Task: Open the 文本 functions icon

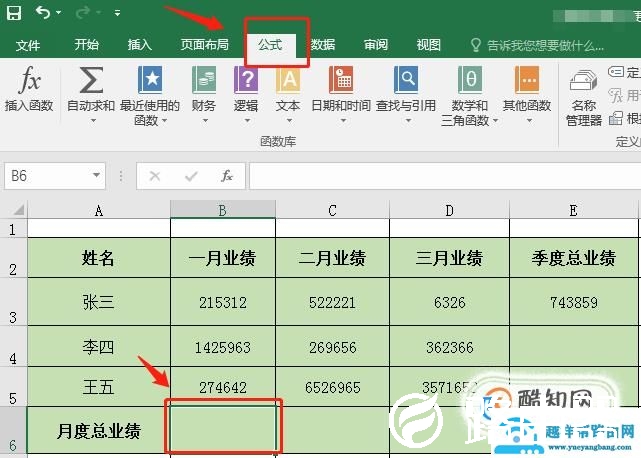Action: 288,80
